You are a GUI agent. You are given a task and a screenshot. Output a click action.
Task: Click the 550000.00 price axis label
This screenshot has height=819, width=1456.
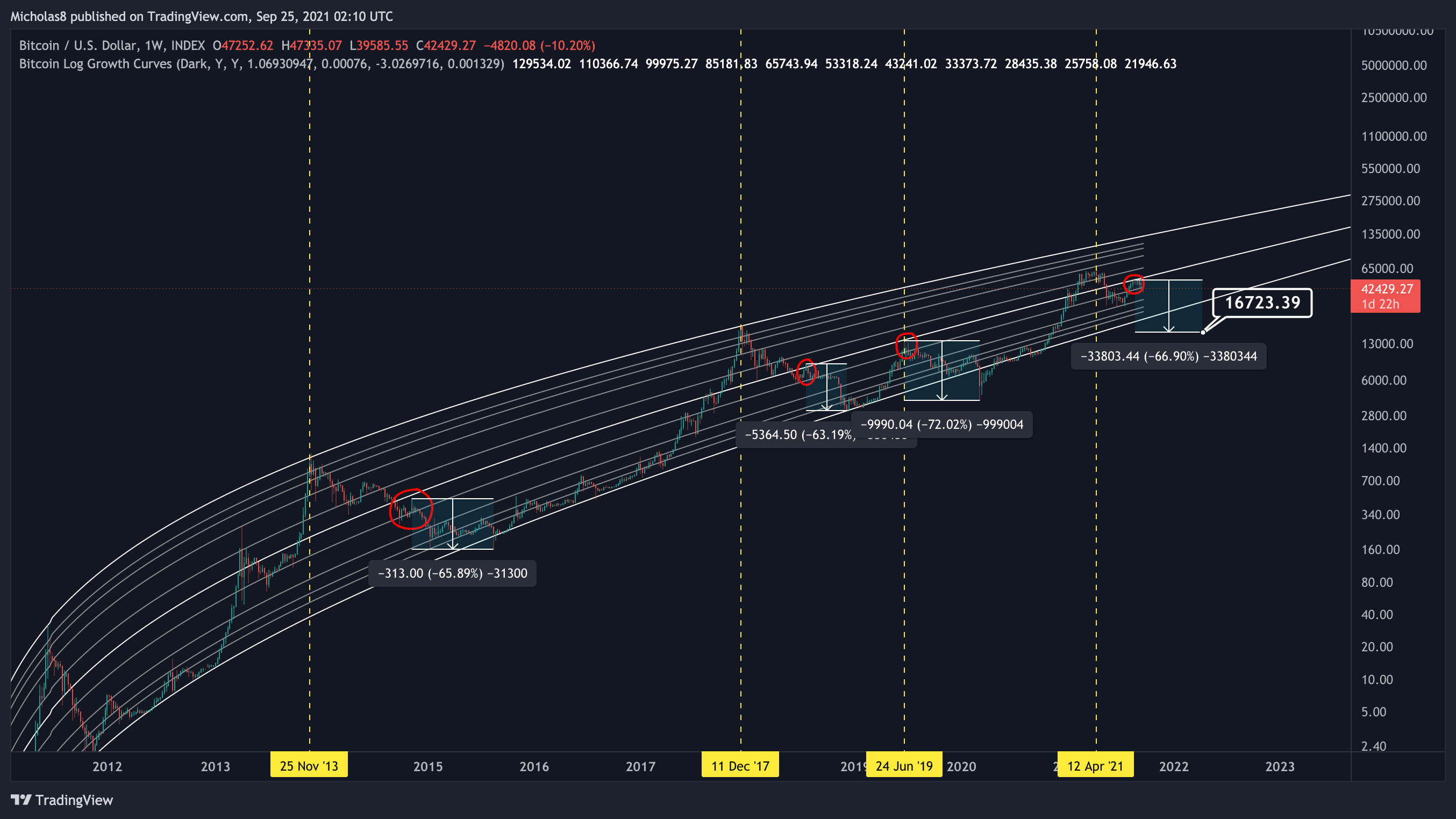(1390, 168)
